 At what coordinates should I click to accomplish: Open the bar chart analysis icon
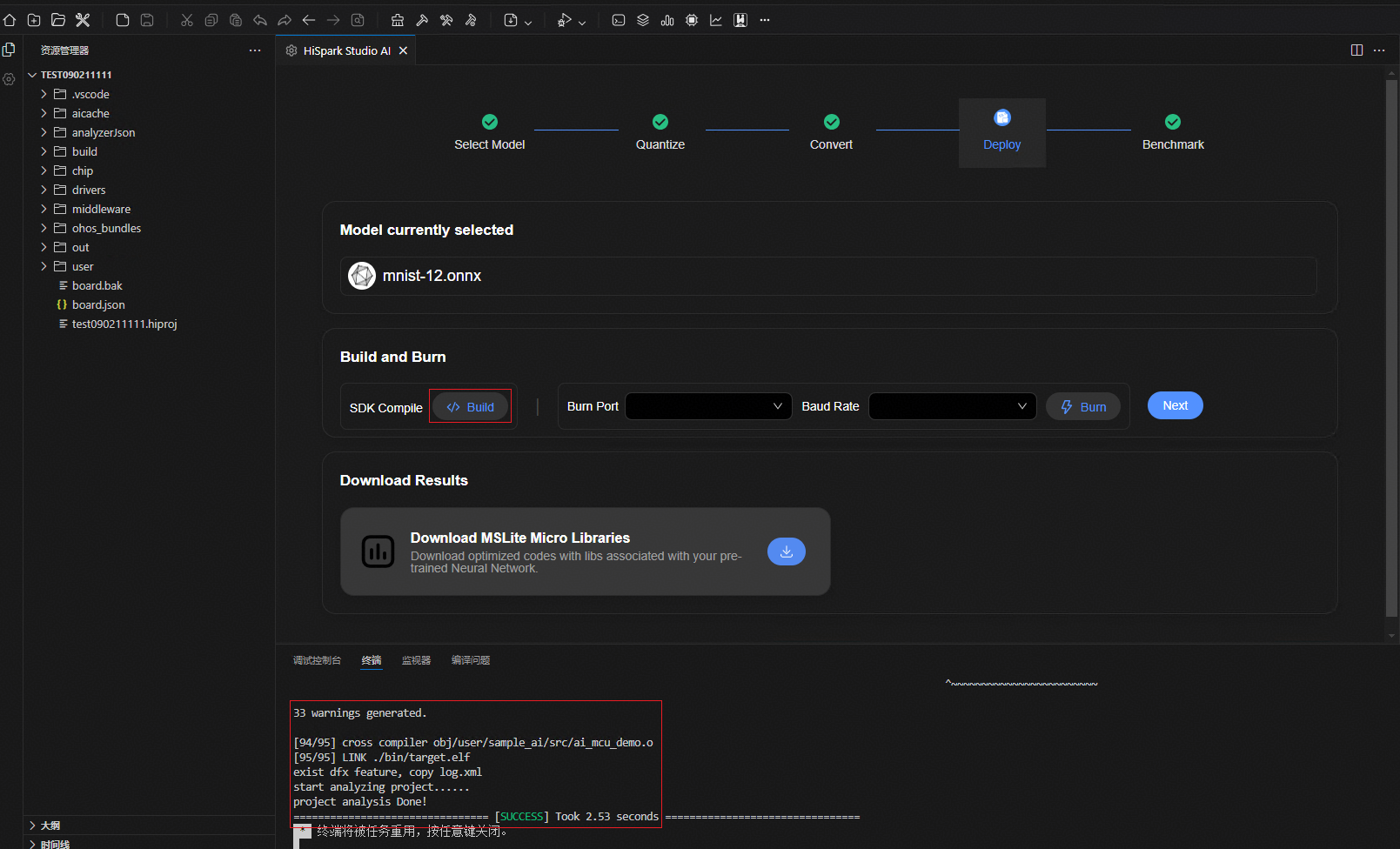[x=667, y=20]
